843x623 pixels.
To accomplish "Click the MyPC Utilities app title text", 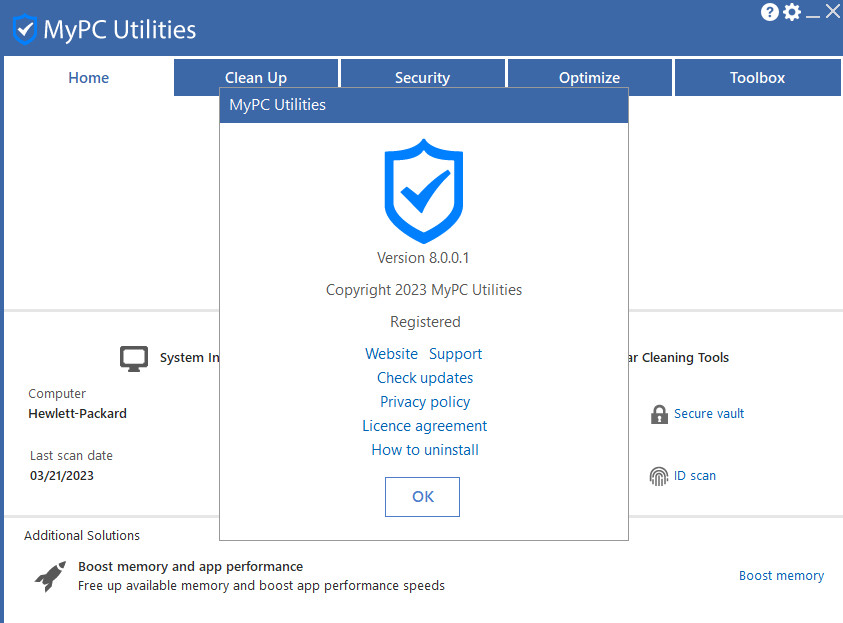I will (120, 30).
